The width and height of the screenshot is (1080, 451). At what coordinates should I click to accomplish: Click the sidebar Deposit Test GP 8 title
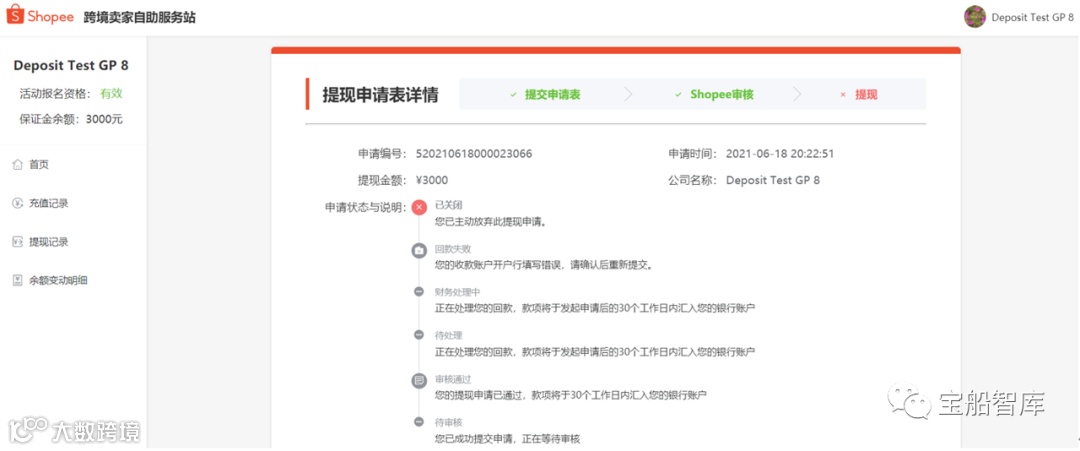tap(71, 65)
